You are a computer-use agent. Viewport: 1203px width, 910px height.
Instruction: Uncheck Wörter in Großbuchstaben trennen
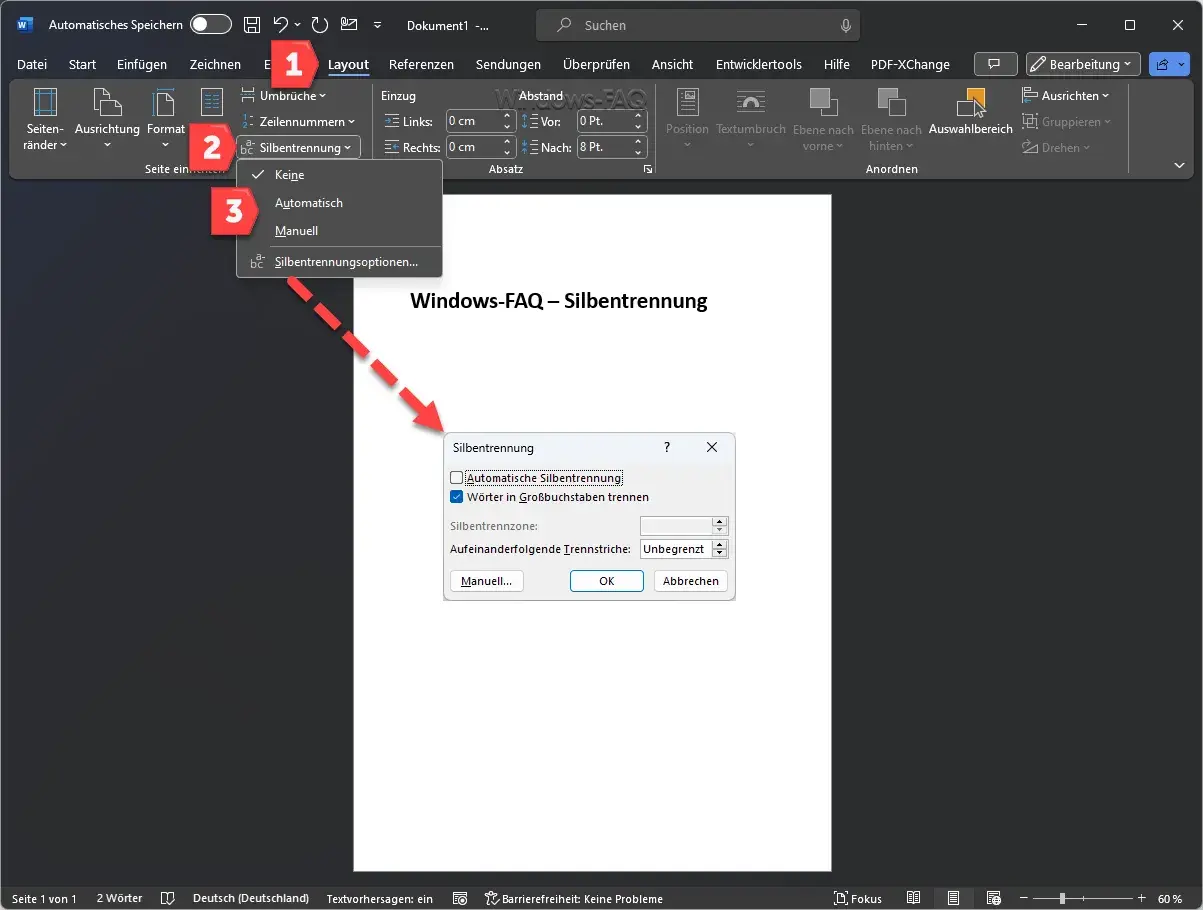(x=456, y=497)
